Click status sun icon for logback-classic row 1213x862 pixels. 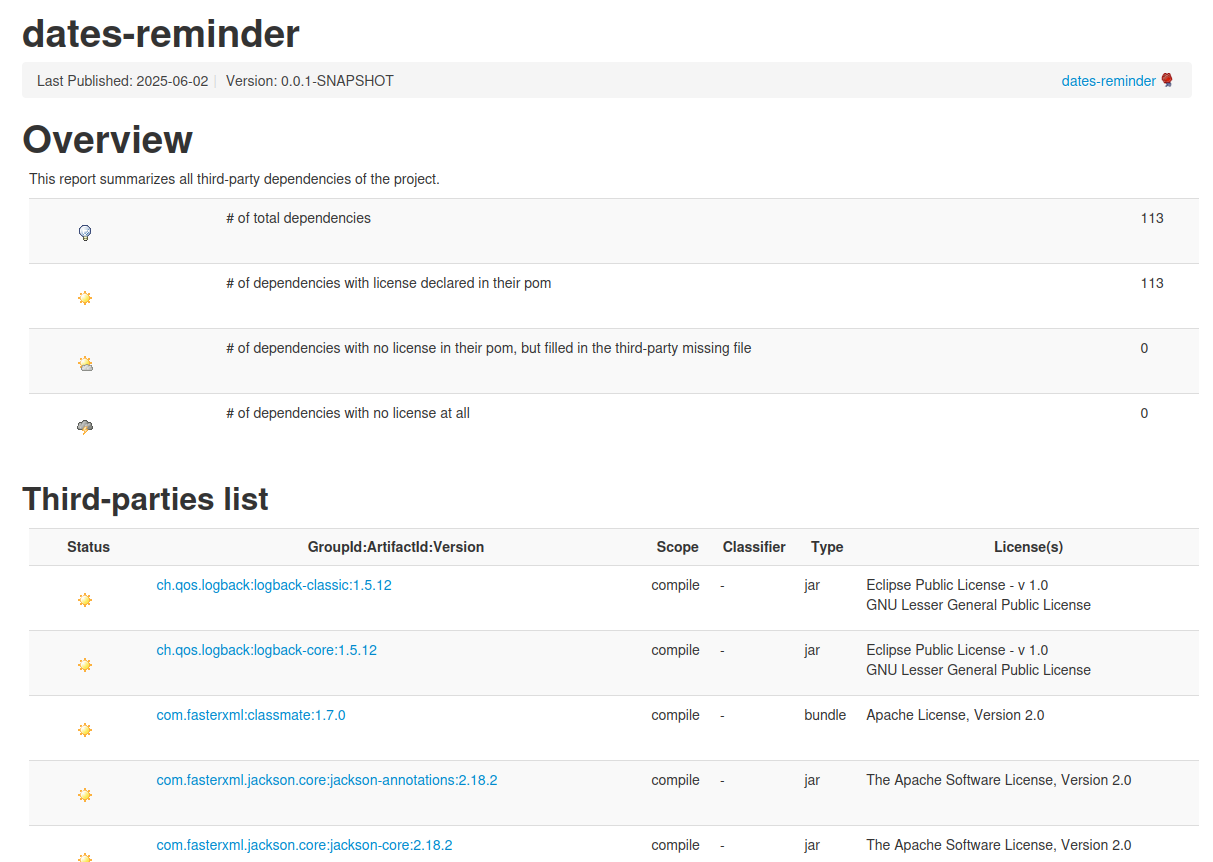click(85, 600)
